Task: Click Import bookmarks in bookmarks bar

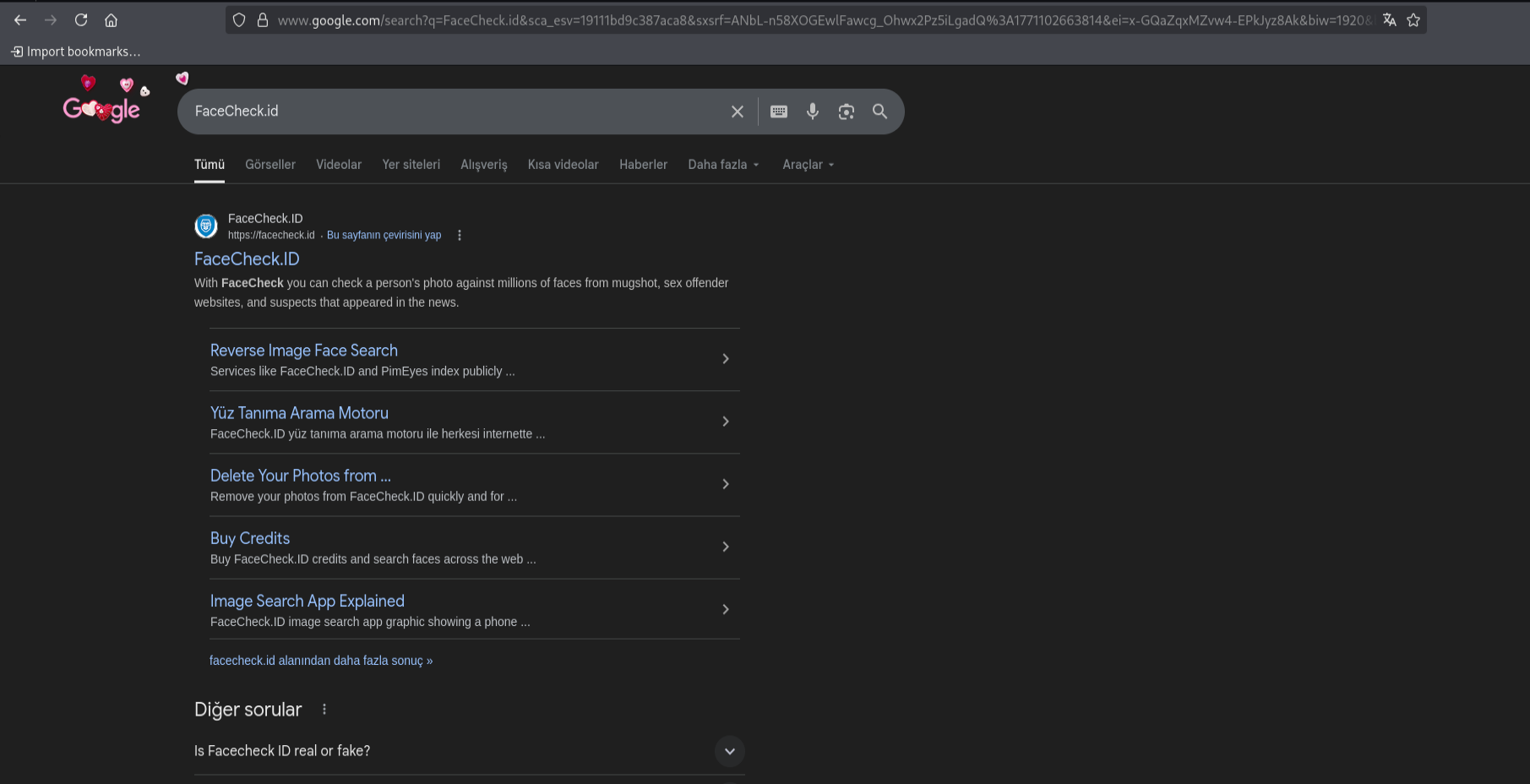Action: click(76, 52)
